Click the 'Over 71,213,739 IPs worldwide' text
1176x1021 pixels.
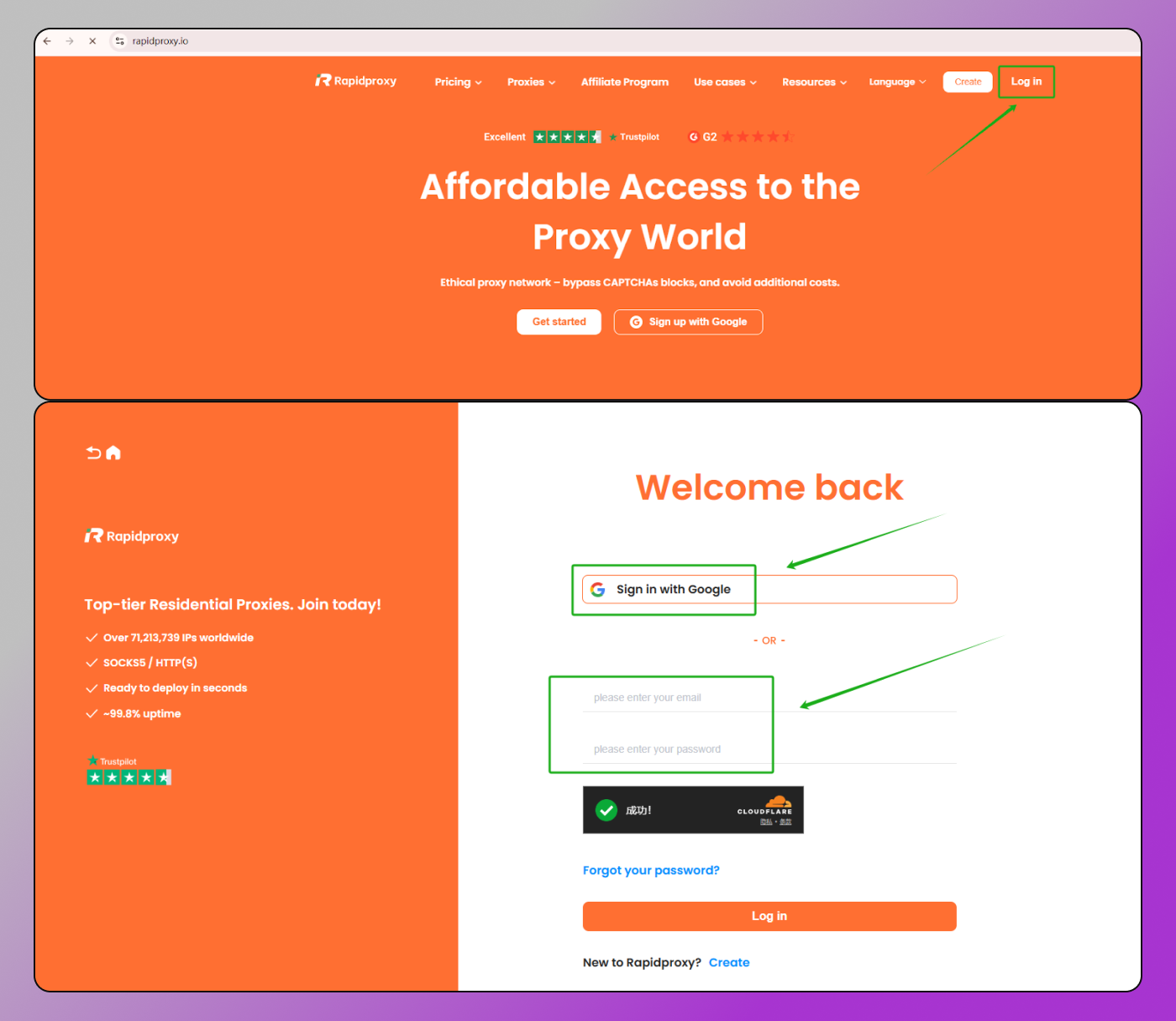coord(178,638)
